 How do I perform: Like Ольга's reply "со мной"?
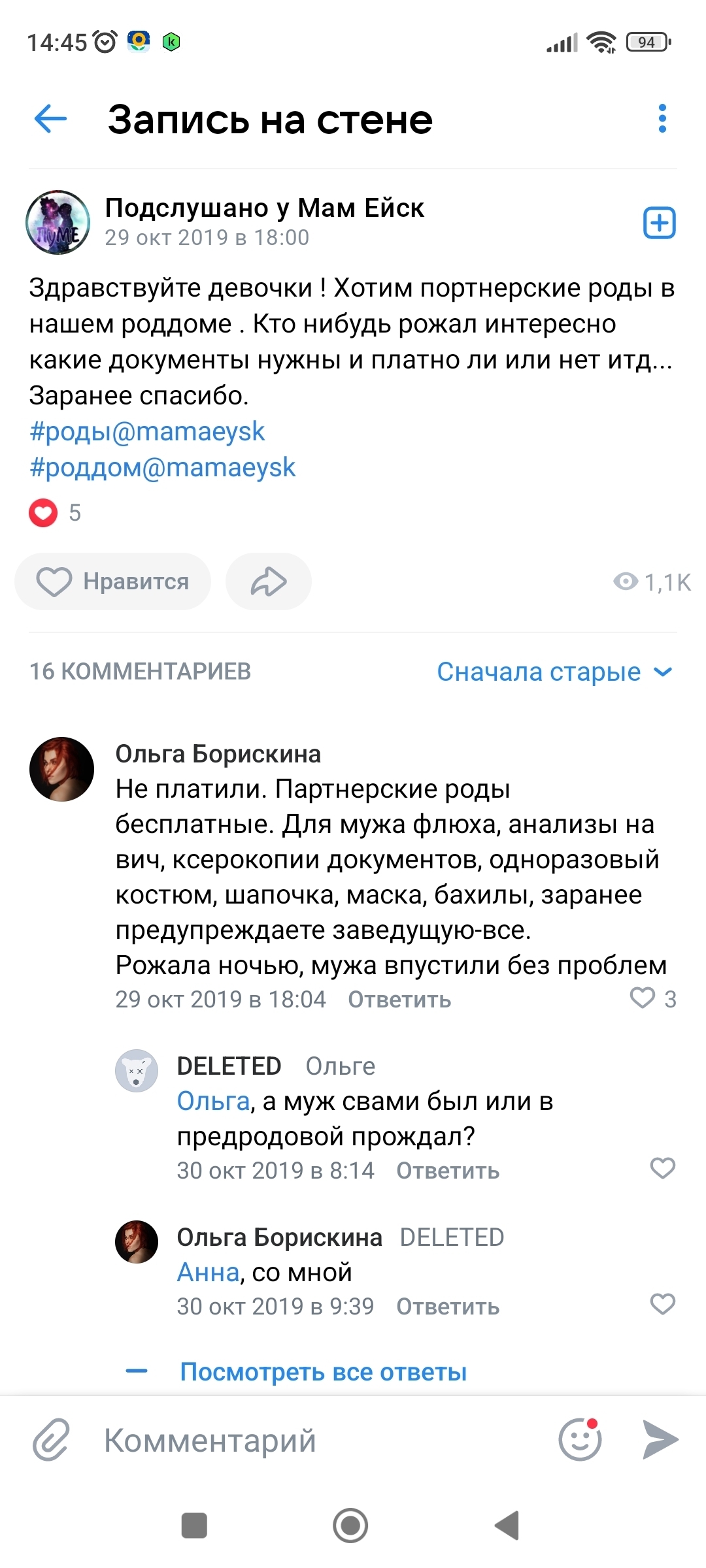(x=662, y=1304)
